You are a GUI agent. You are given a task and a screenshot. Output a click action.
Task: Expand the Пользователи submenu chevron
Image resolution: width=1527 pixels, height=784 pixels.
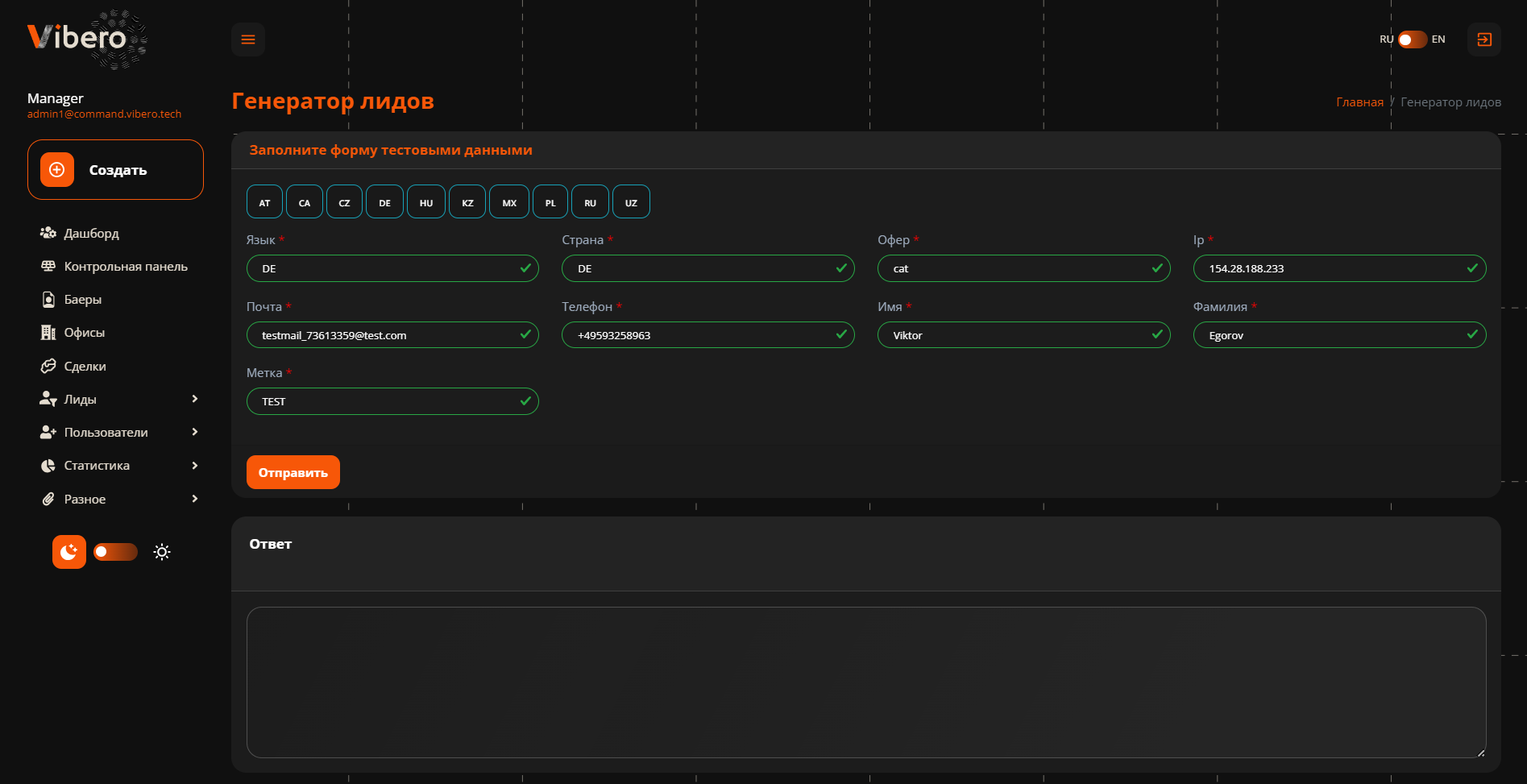pyautogui.click(x=194, y=432)
